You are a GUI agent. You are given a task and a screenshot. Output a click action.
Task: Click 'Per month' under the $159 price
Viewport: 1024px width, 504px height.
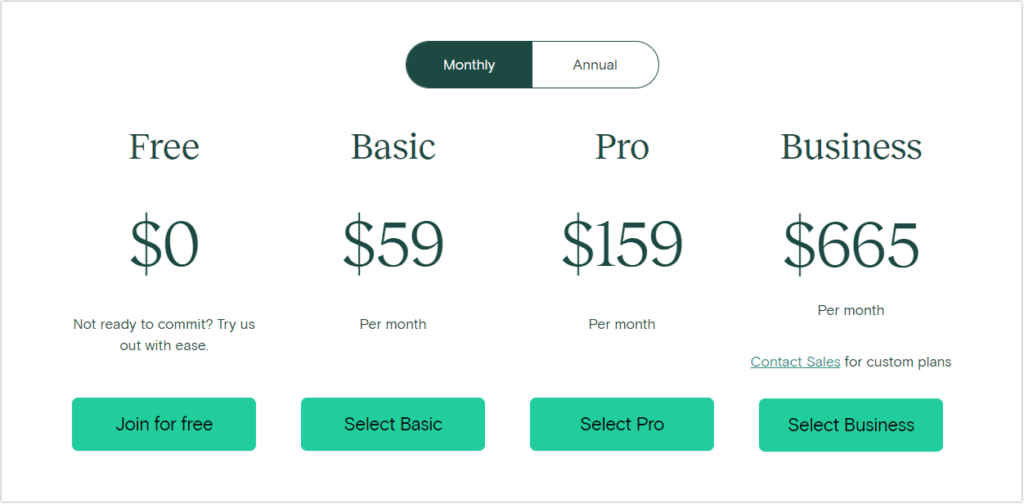click(x=622, y=324)
